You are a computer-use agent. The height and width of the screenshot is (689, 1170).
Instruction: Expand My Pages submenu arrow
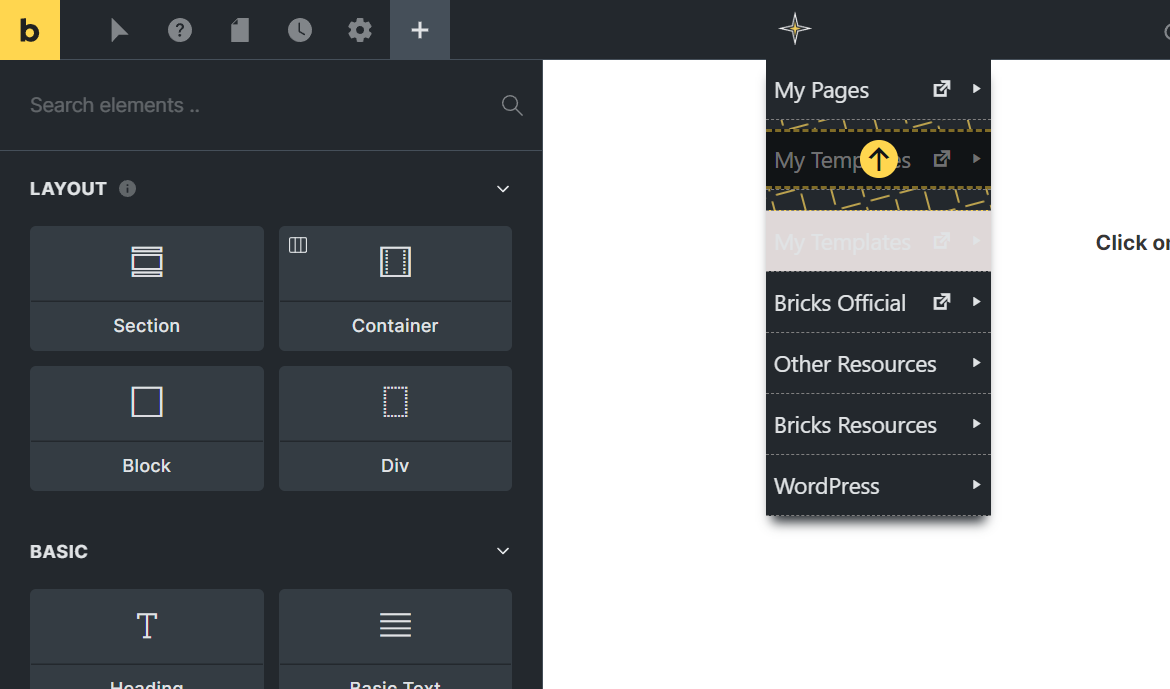[976, 89]
